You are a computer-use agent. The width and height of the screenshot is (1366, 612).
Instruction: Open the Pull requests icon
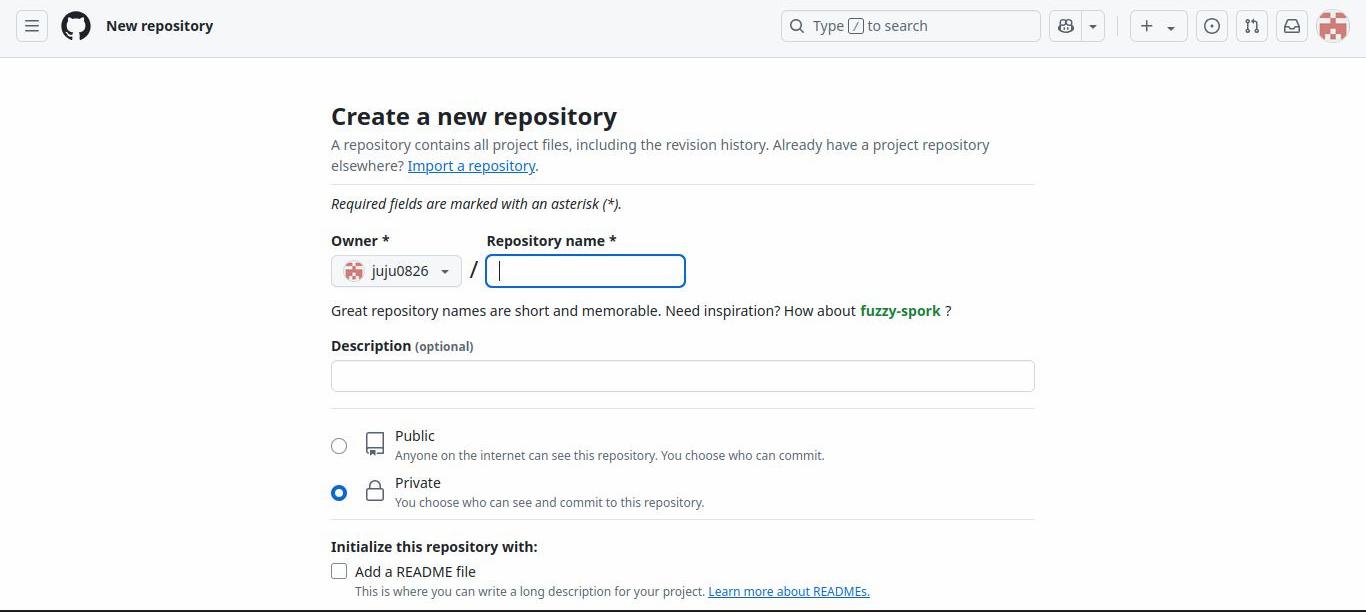1252,26
